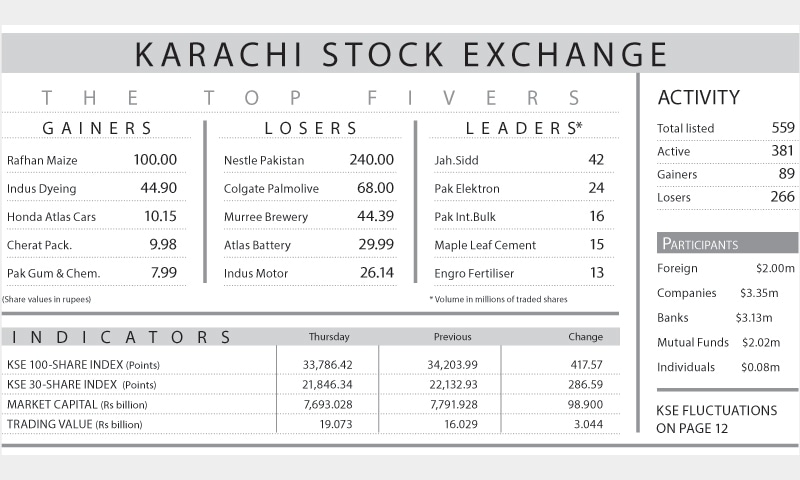Click the Market Capital change value 98.900
Image resolution: width=800 pixels, height=480 pixels.
point(585,405)
